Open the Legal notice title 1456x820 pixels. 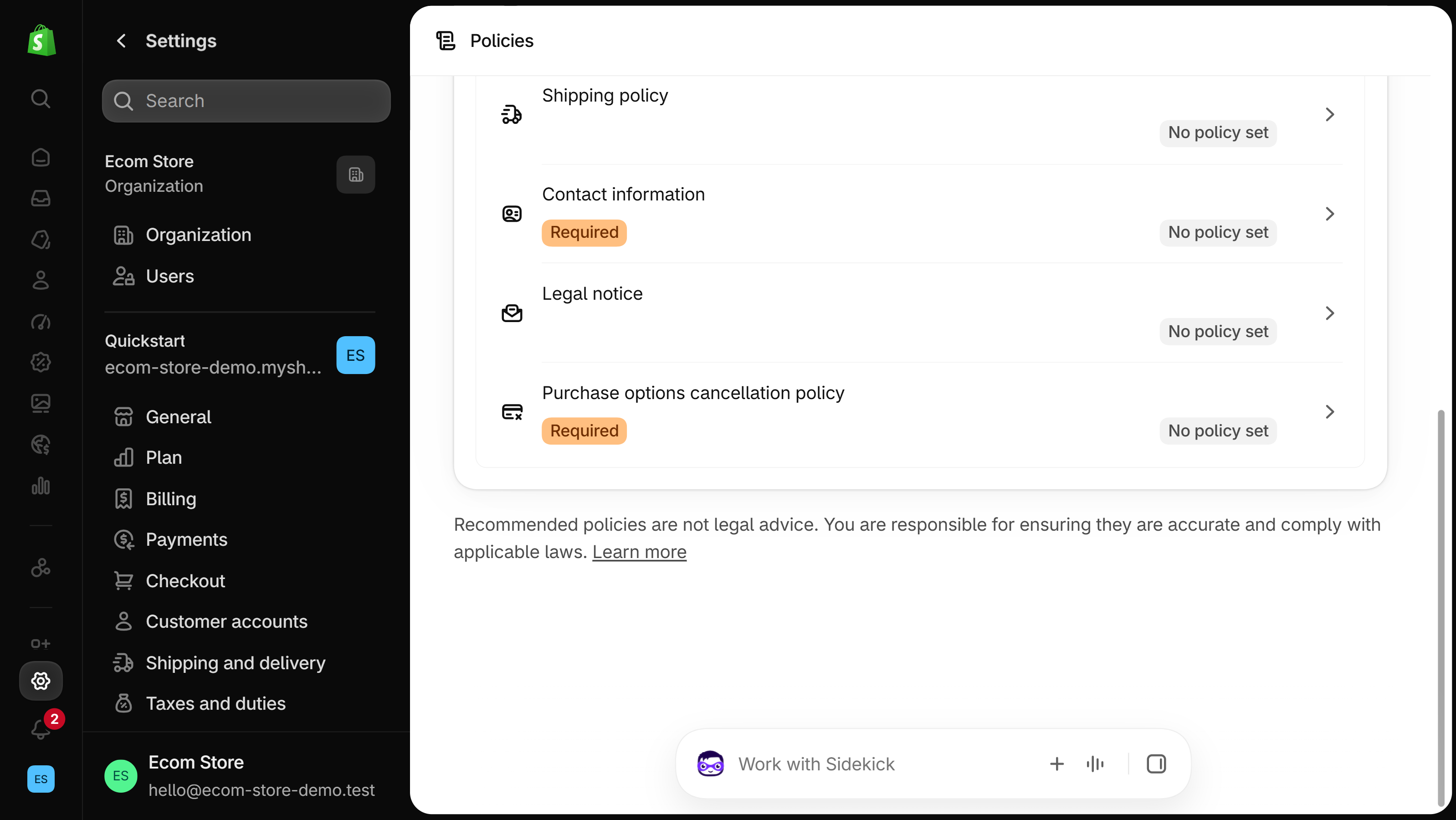coord(592,294)
